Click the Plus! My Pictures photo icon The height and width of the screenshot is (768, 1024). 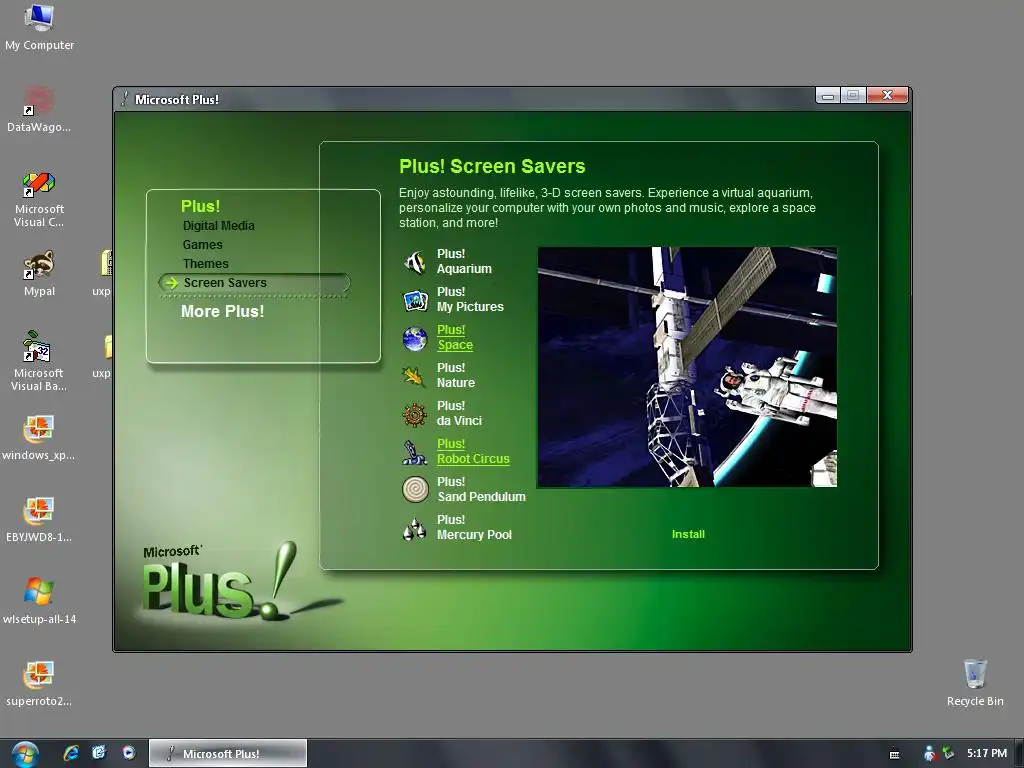(415, 300)
